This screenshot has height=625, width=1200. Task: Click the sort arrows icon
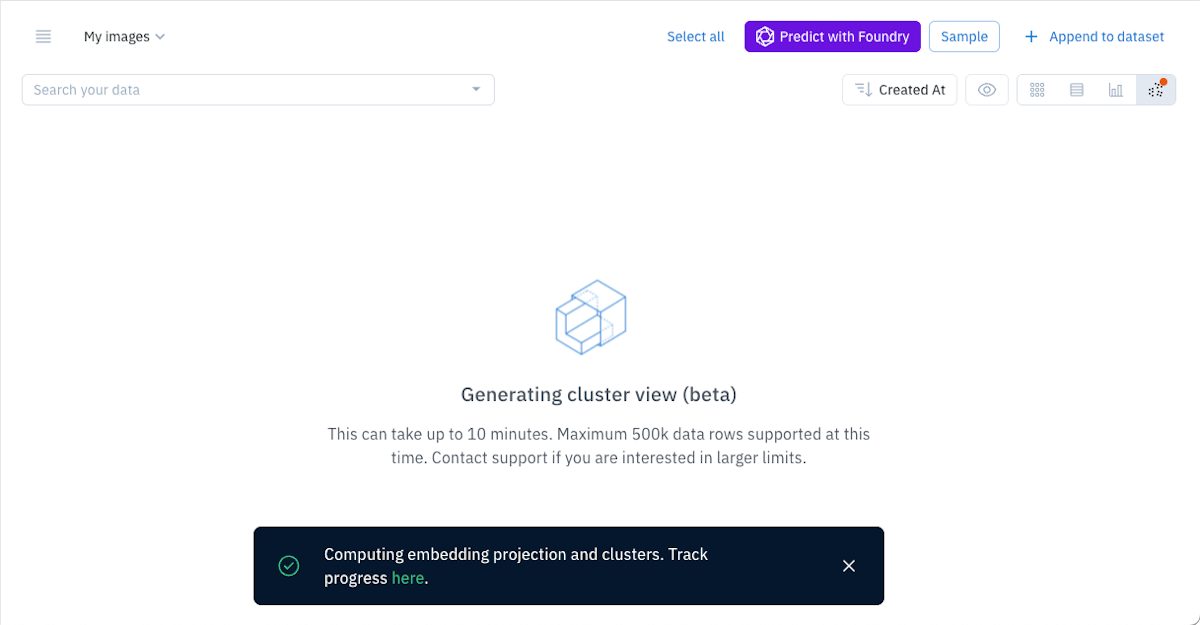click(x=864, y=90)
